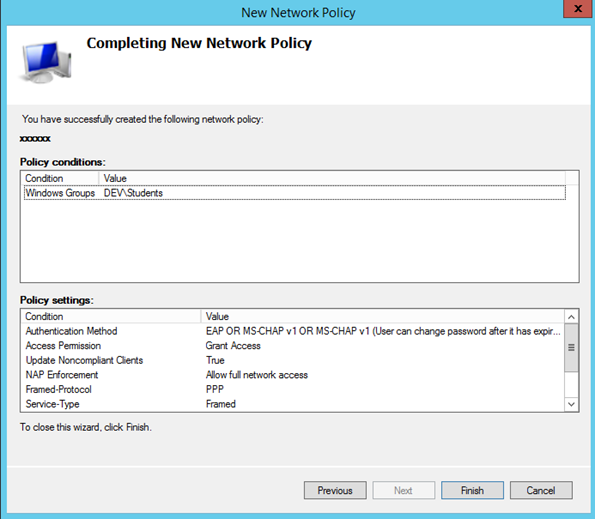Screen dimensions: 595x519
Task: Select the Access Permission row
Action: click(293, 346)
